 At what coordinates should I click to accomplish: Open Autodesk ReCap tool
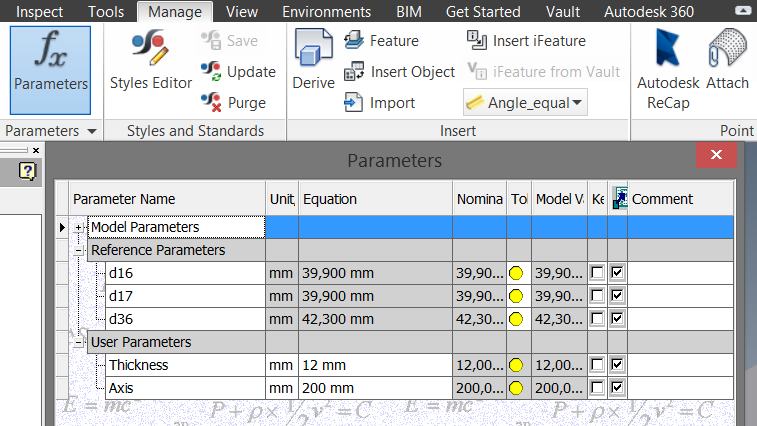pos(668,69)
